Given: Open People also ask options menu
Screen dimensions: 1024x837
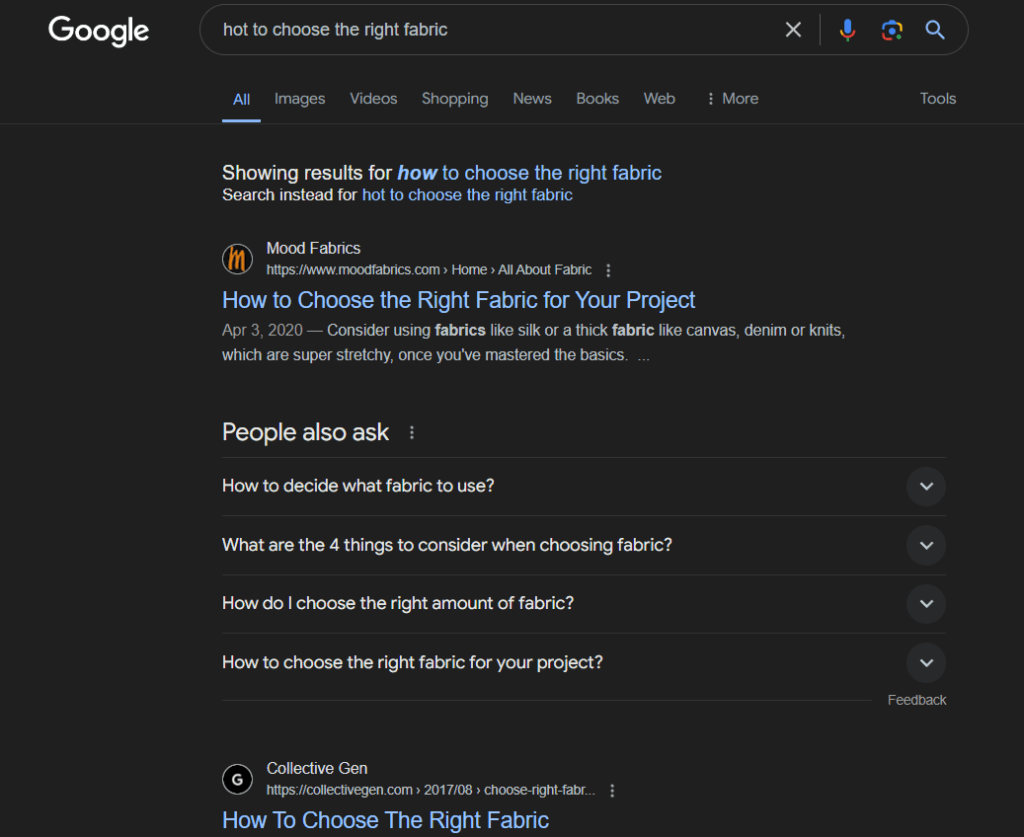Looking at the screenshot, I should tap(412, 433).
